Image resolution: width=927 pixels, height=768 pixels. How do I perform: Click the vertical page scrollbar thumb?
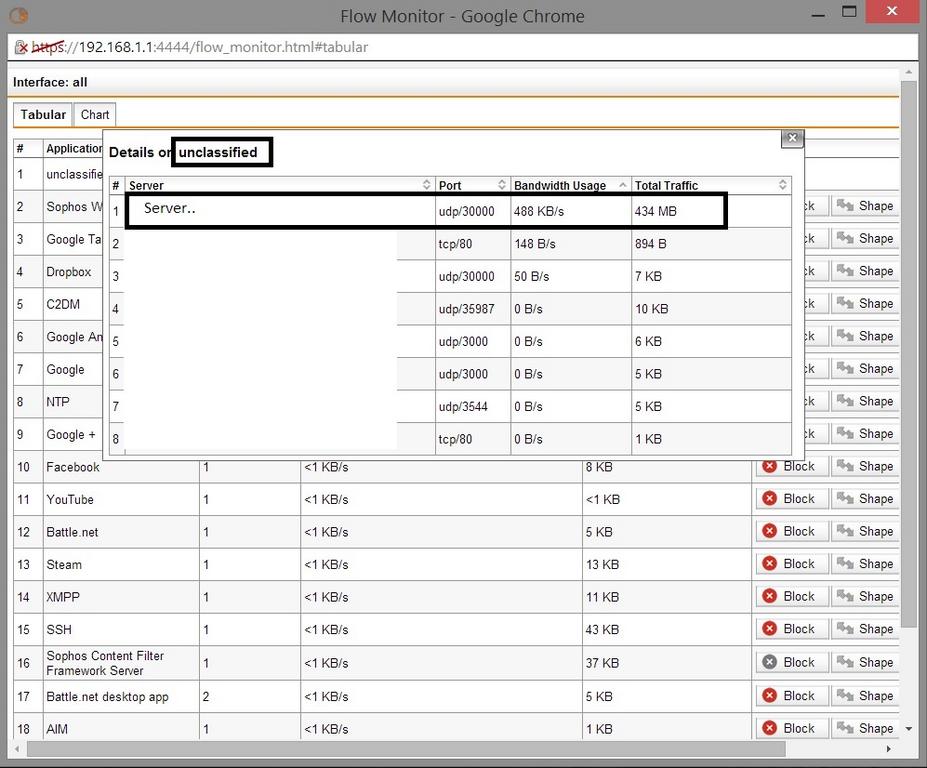coord(909,354)
